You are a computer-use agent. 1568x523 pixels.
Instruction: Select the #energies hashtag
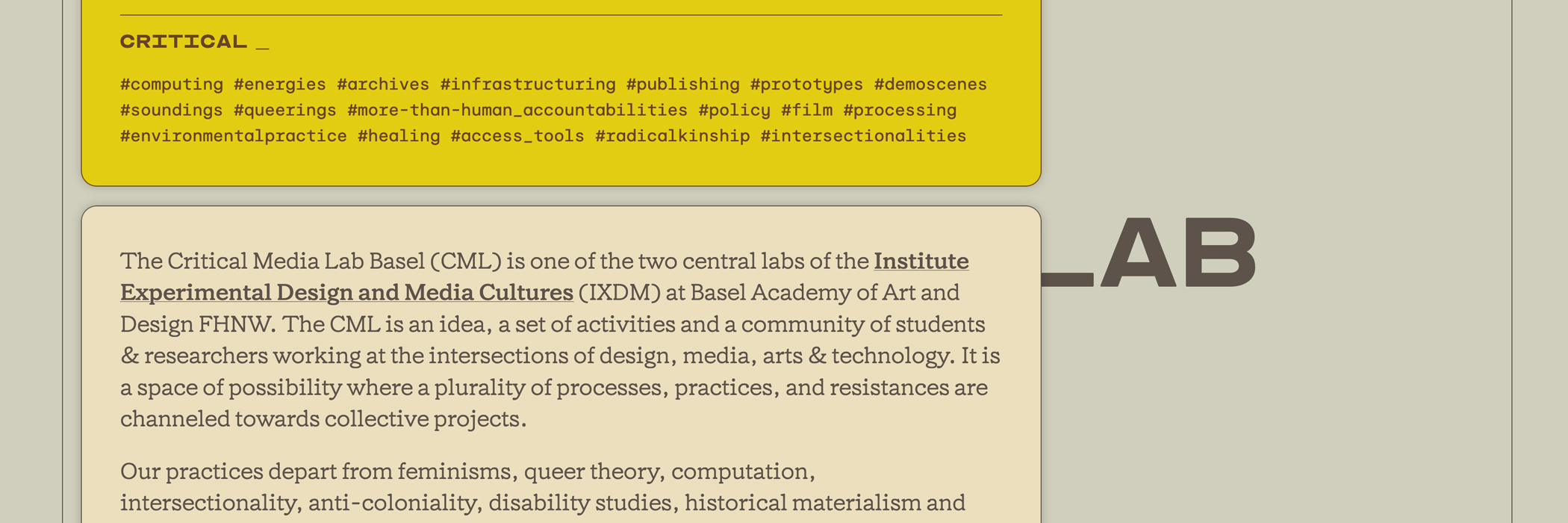tap(280, 84)
